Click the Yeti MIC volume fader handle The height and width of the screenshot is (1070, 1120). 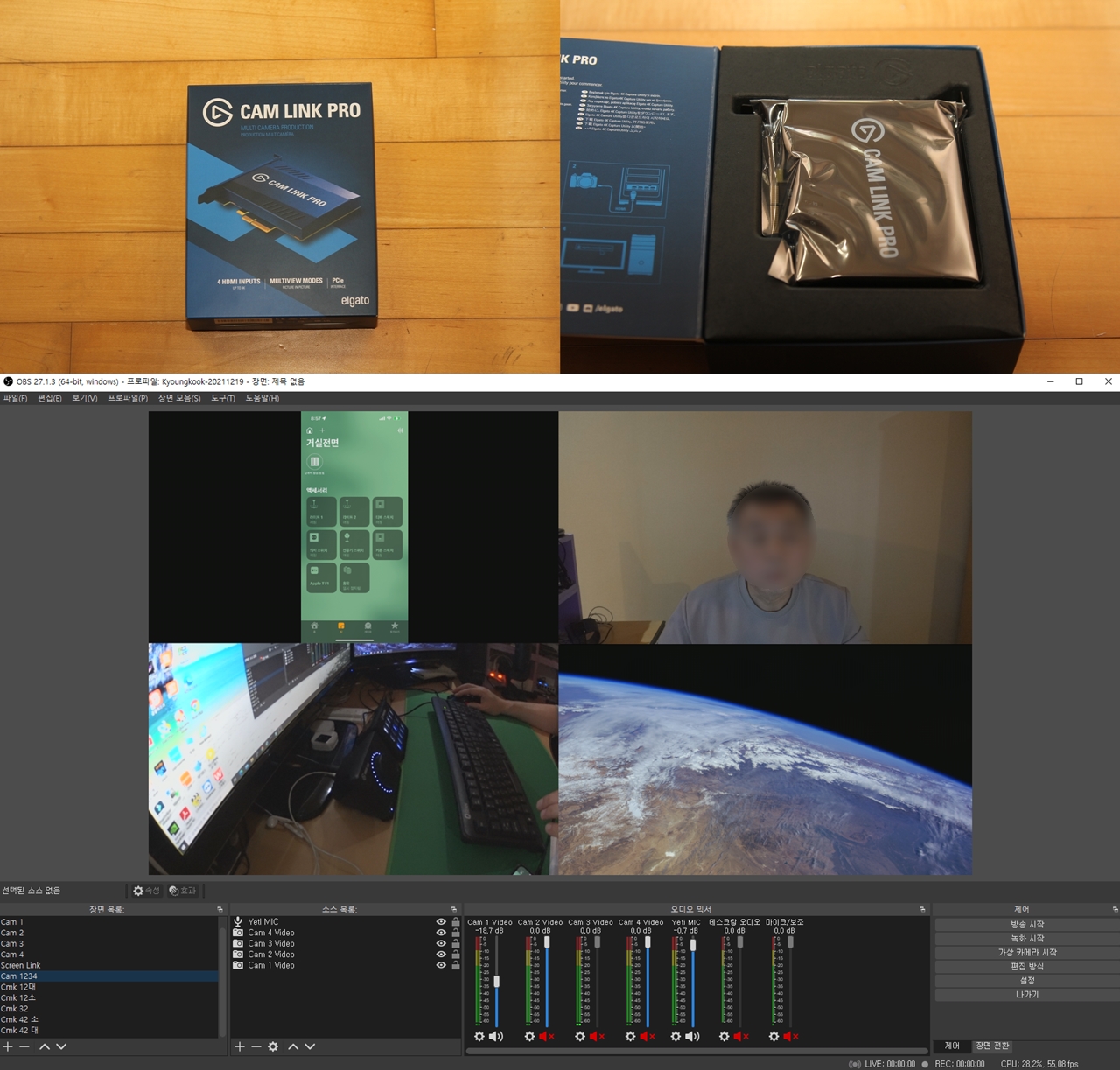[693, 944]
